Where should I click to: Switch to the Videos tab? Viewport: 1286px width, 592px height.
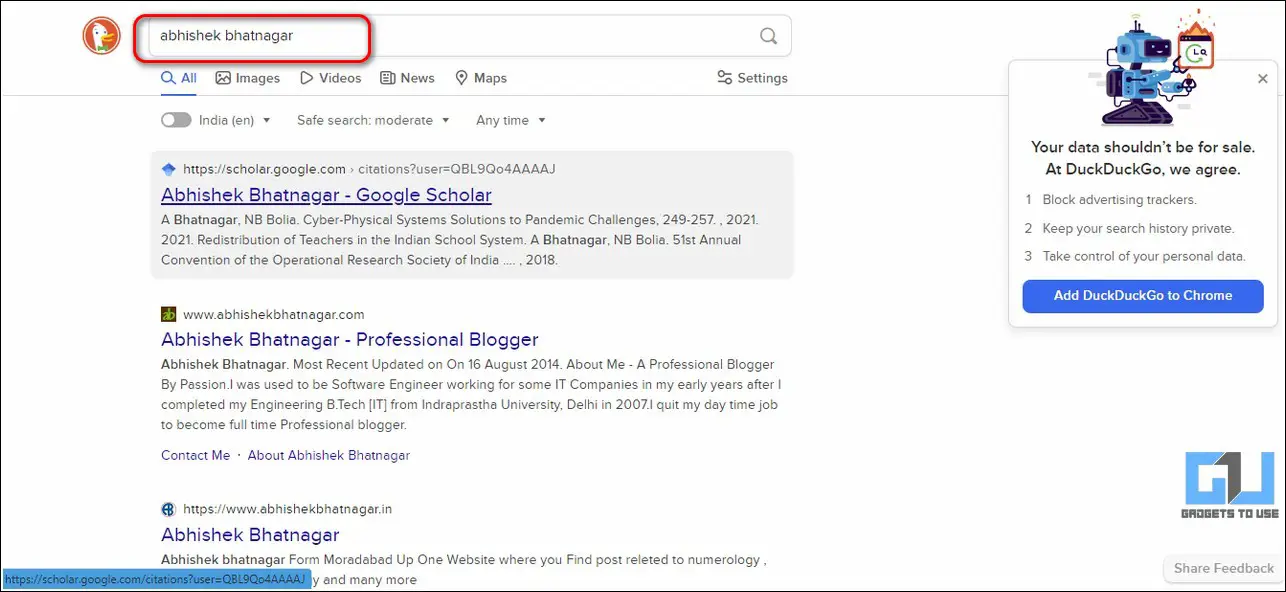point(330,78)
